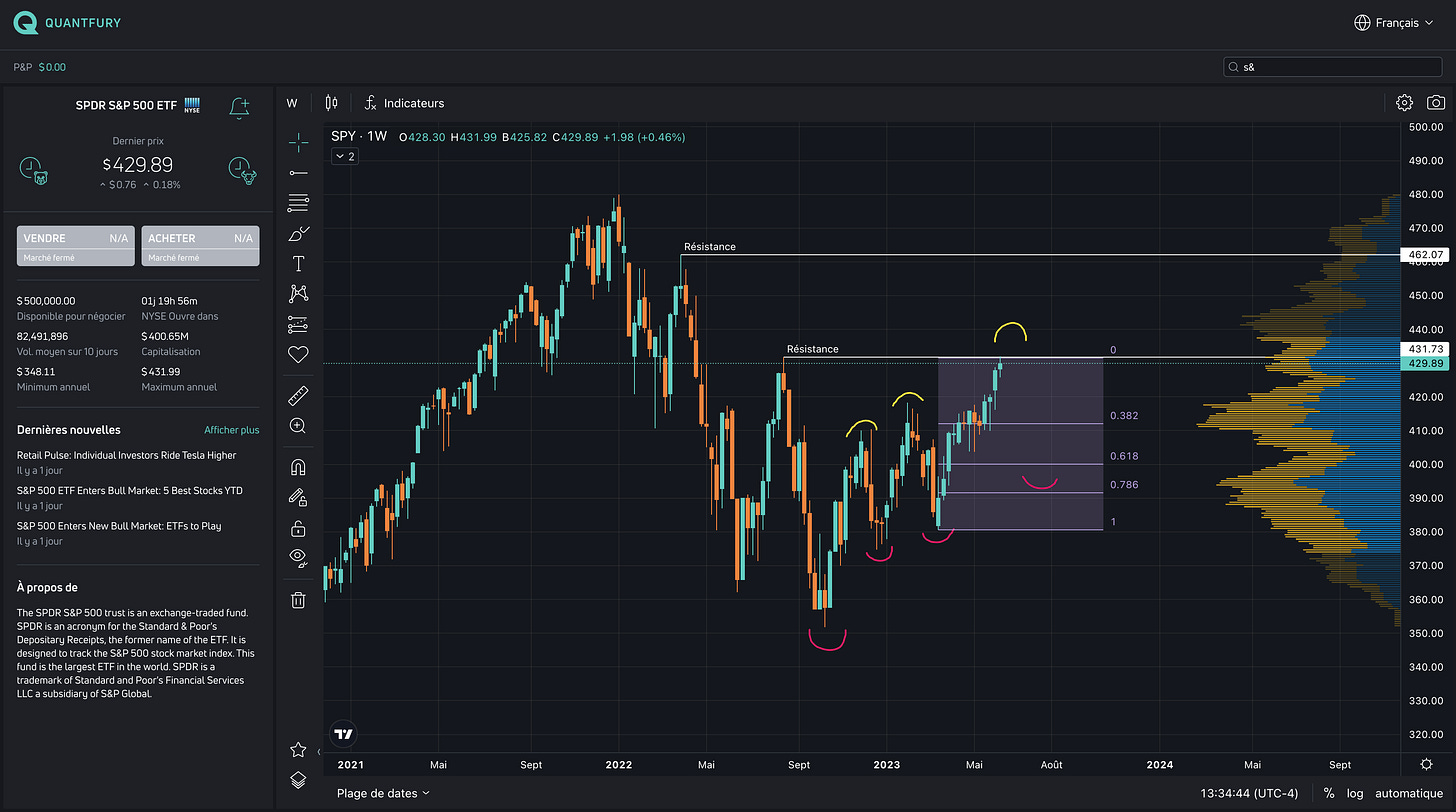
Task: Click the 0.382 Fibonacci level label
Action: (x=1124, y=415)
